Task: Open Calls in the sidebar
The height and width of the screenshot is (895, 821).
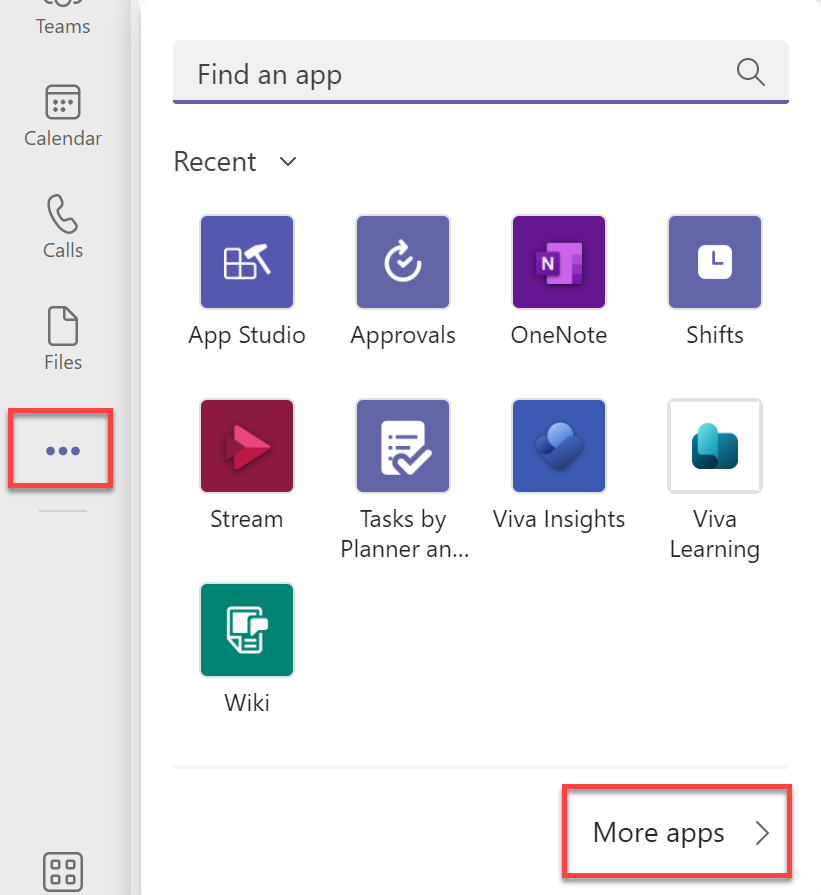Action: 63,227
